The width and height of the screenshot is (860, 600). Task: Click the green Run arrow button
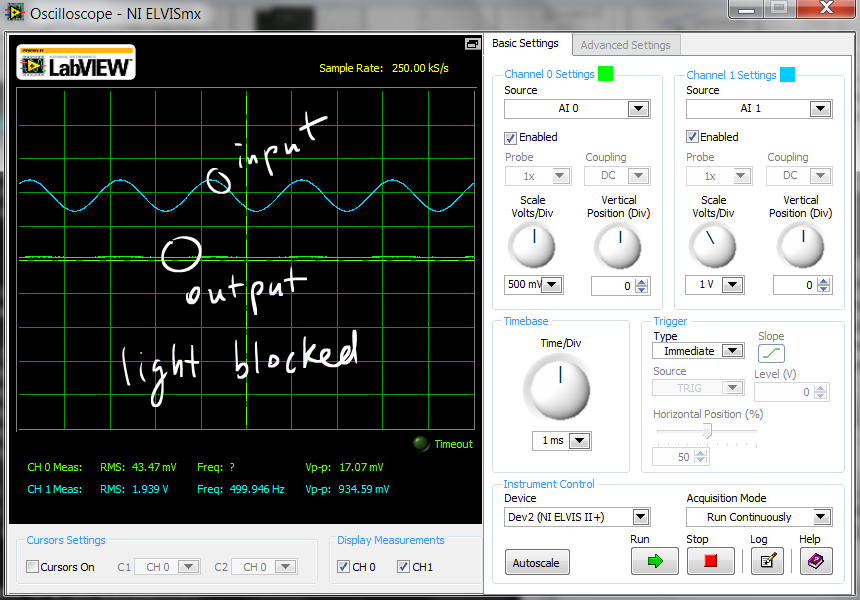[655, 561]
